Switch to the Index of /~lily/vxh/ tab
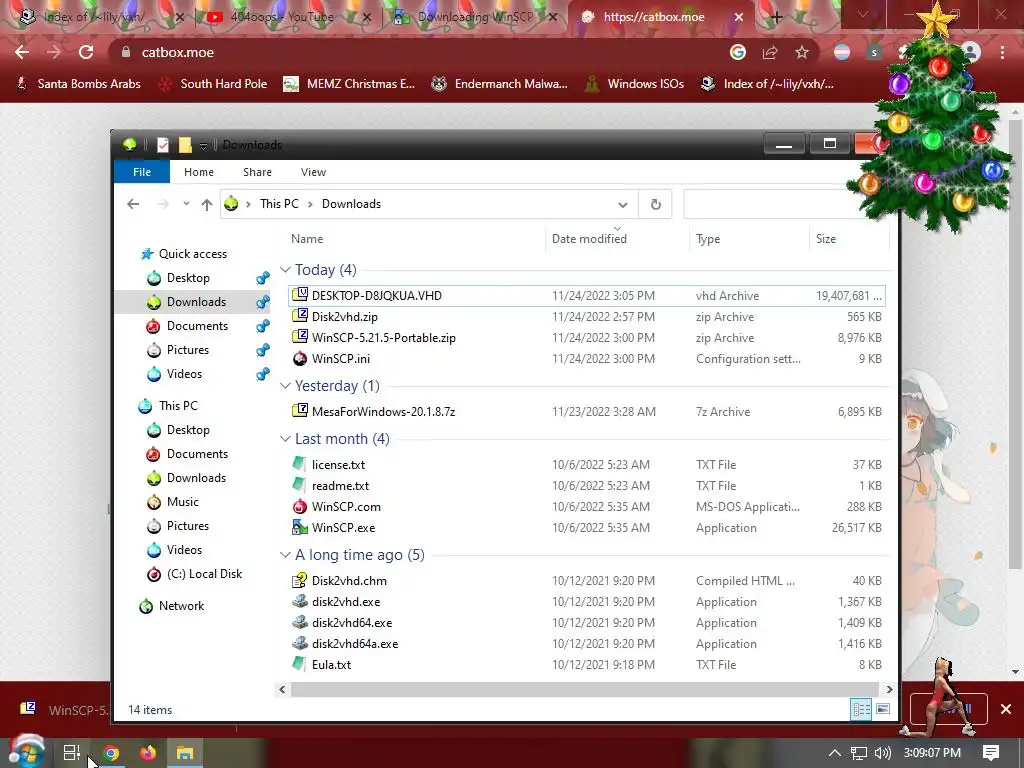Screen dimensions: 1024x768 [x=94, y=17]
